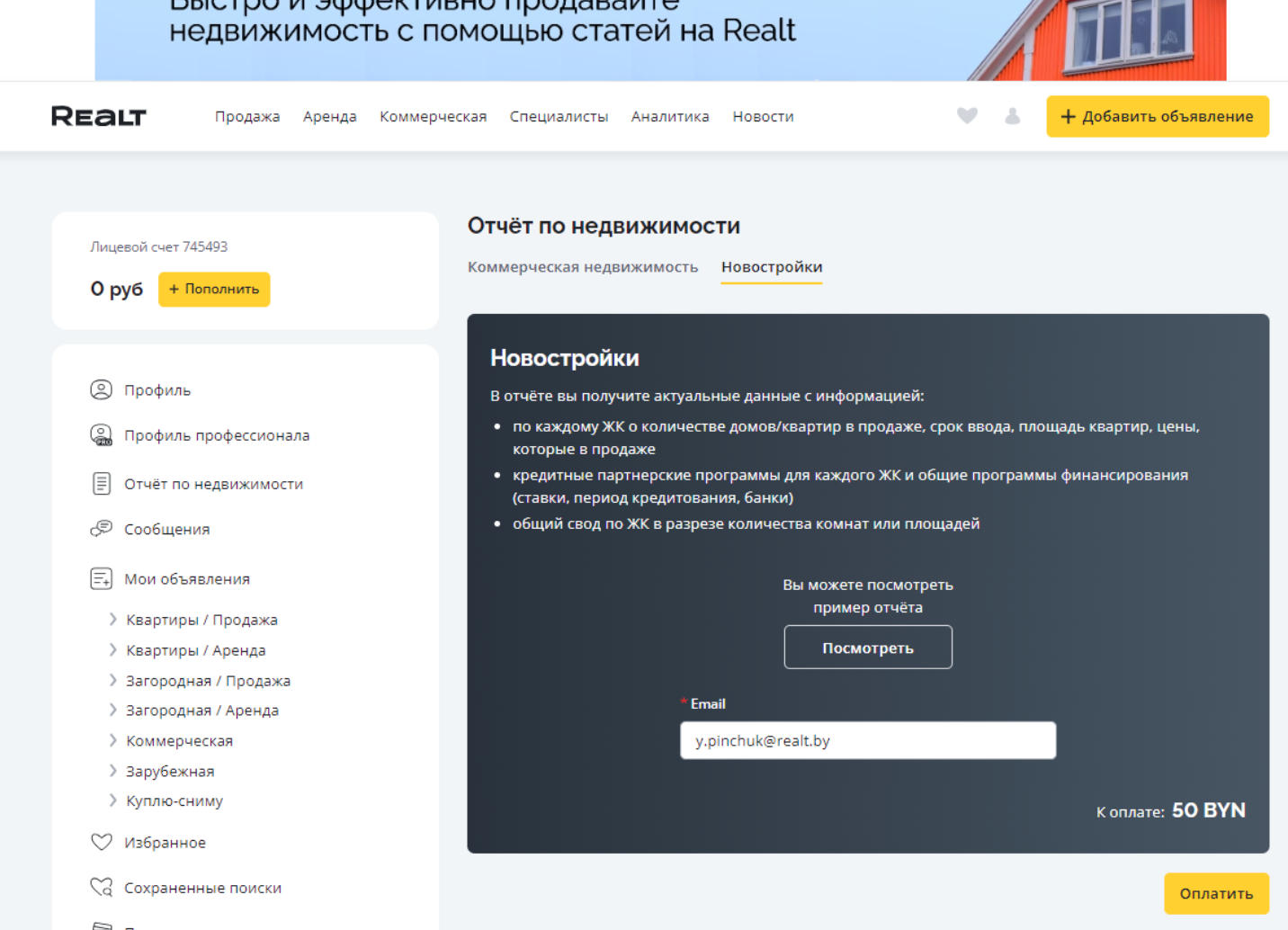Screen dimensions: 1288x930
Task: Click the Email input field
Action: (x=868, y=740)
